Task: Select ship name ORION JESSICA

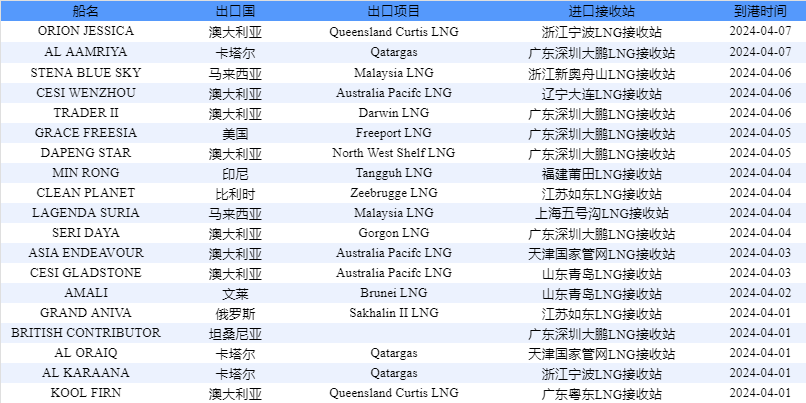Action: point(86,31)
